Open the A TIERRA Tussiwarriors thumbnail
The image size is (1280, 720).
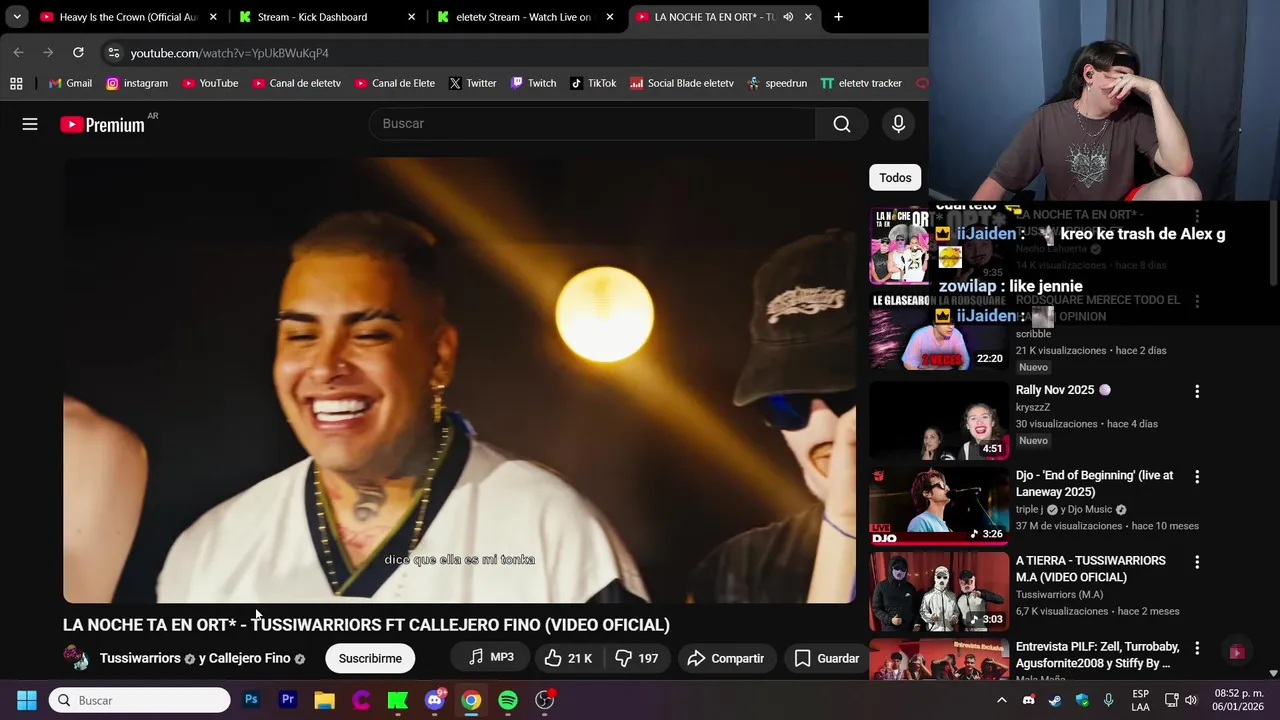(939, 590)
